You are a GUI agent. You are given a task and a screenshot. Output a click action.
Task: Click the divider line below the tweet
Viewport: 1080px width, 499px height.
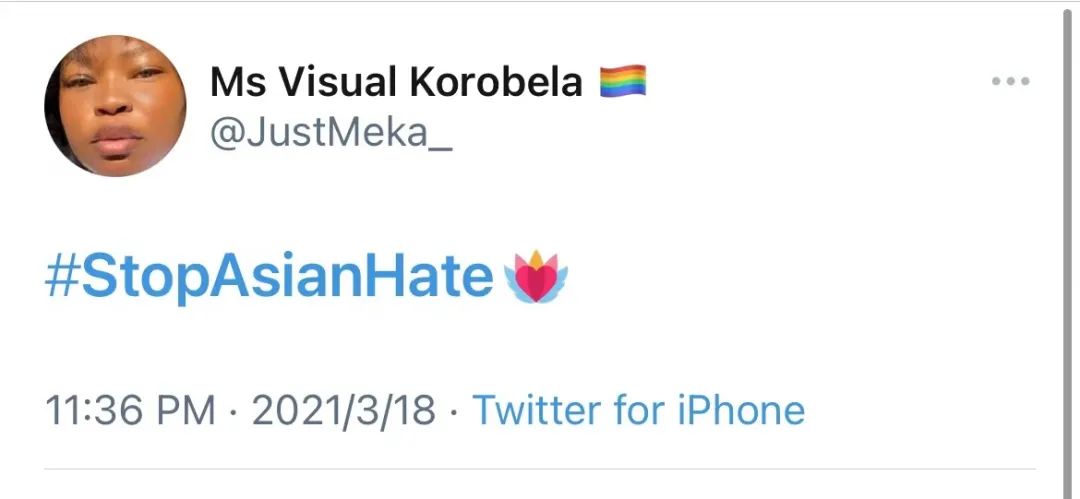tap(540, 468)
